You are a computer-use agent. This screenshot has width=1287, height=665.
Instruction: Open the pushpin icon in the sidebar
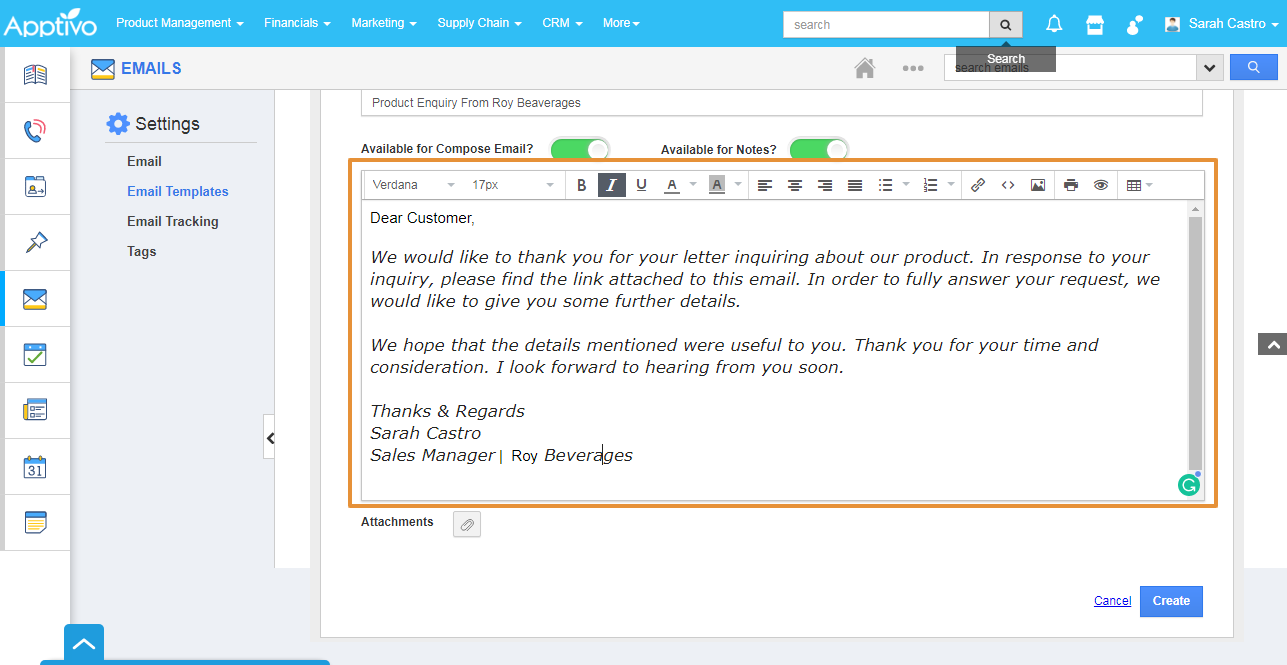pos(36,243)
